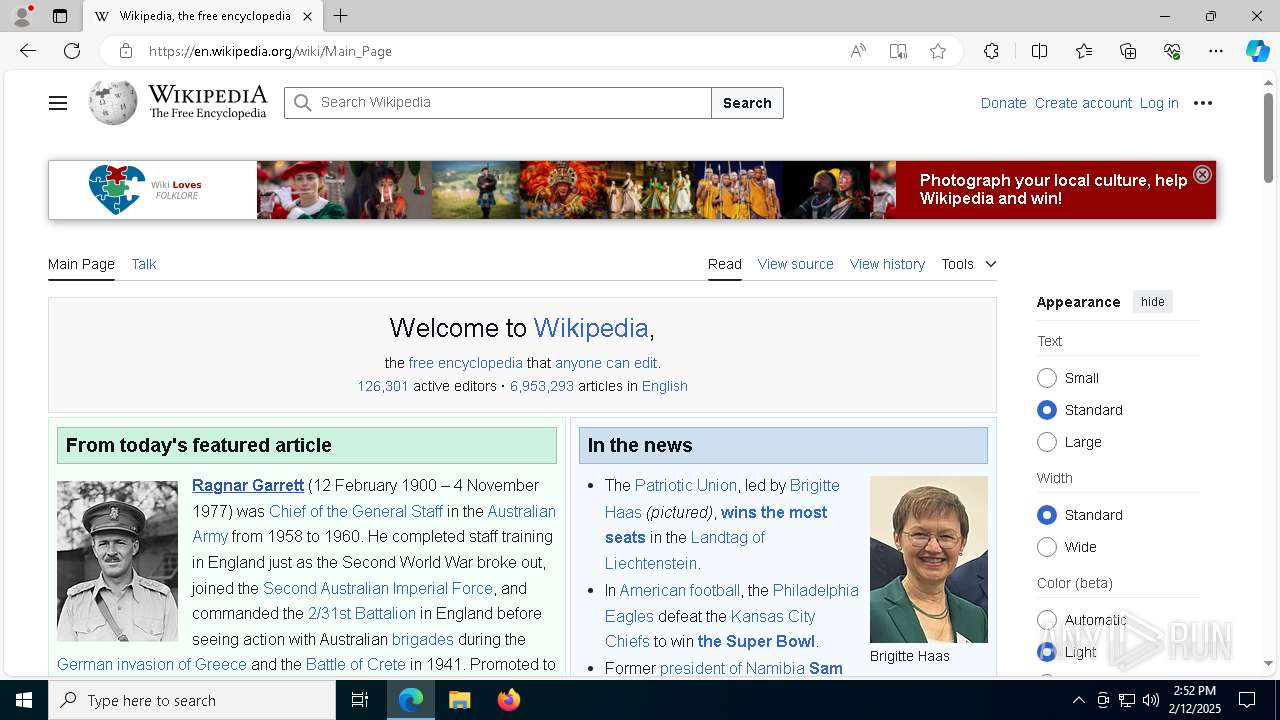Open a new browser tab

click(x=340, y=16)
